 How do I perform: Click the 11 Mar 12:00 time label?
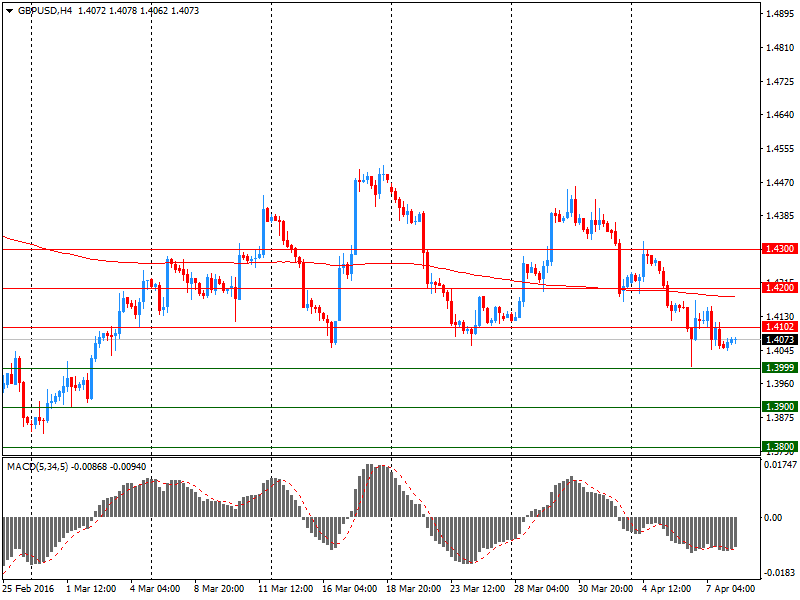pyautogui.click(x=285, y=588)
